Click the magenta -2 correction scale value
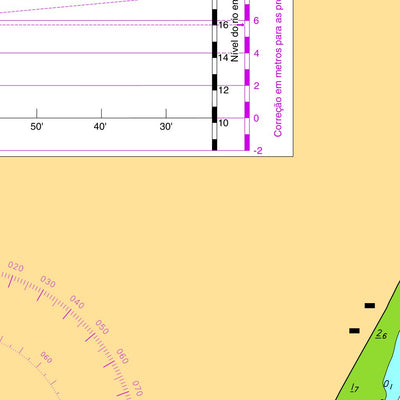Image resolution: width=400 pixels, height=400 pixels. 258,151
